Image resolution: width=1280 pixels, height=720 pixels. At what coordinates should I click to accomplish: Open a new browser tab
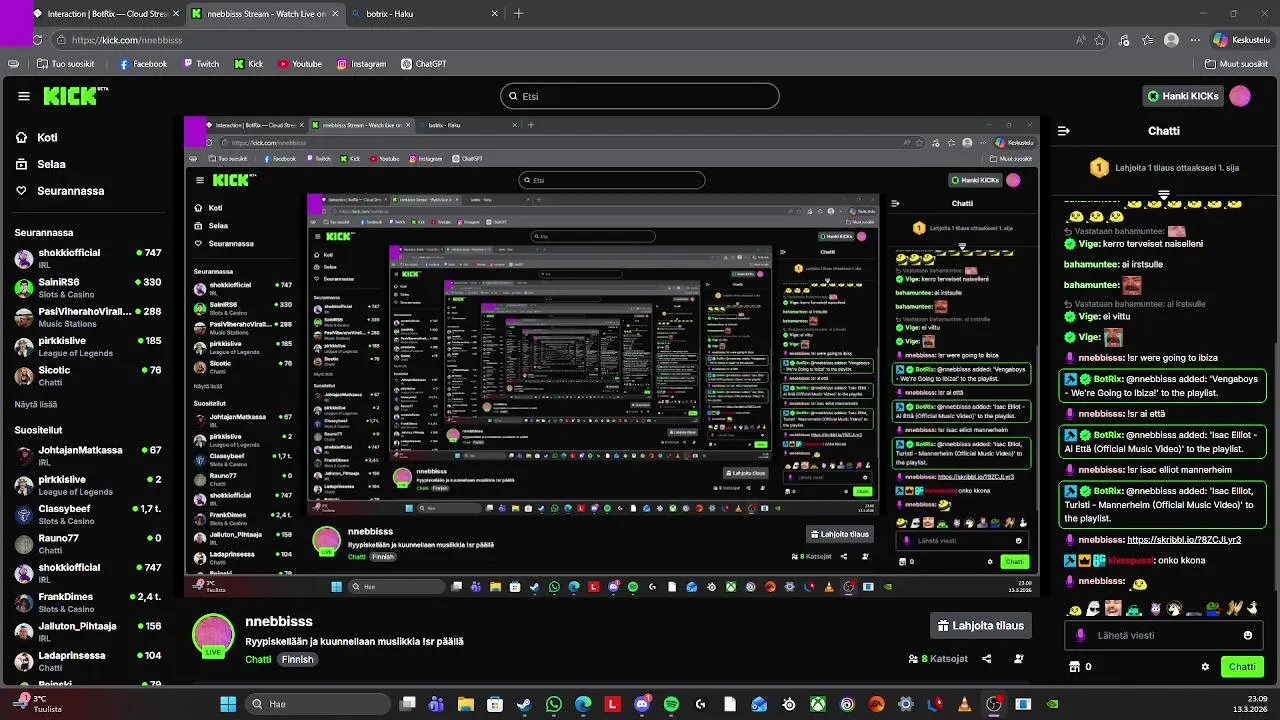coord(518,14)
